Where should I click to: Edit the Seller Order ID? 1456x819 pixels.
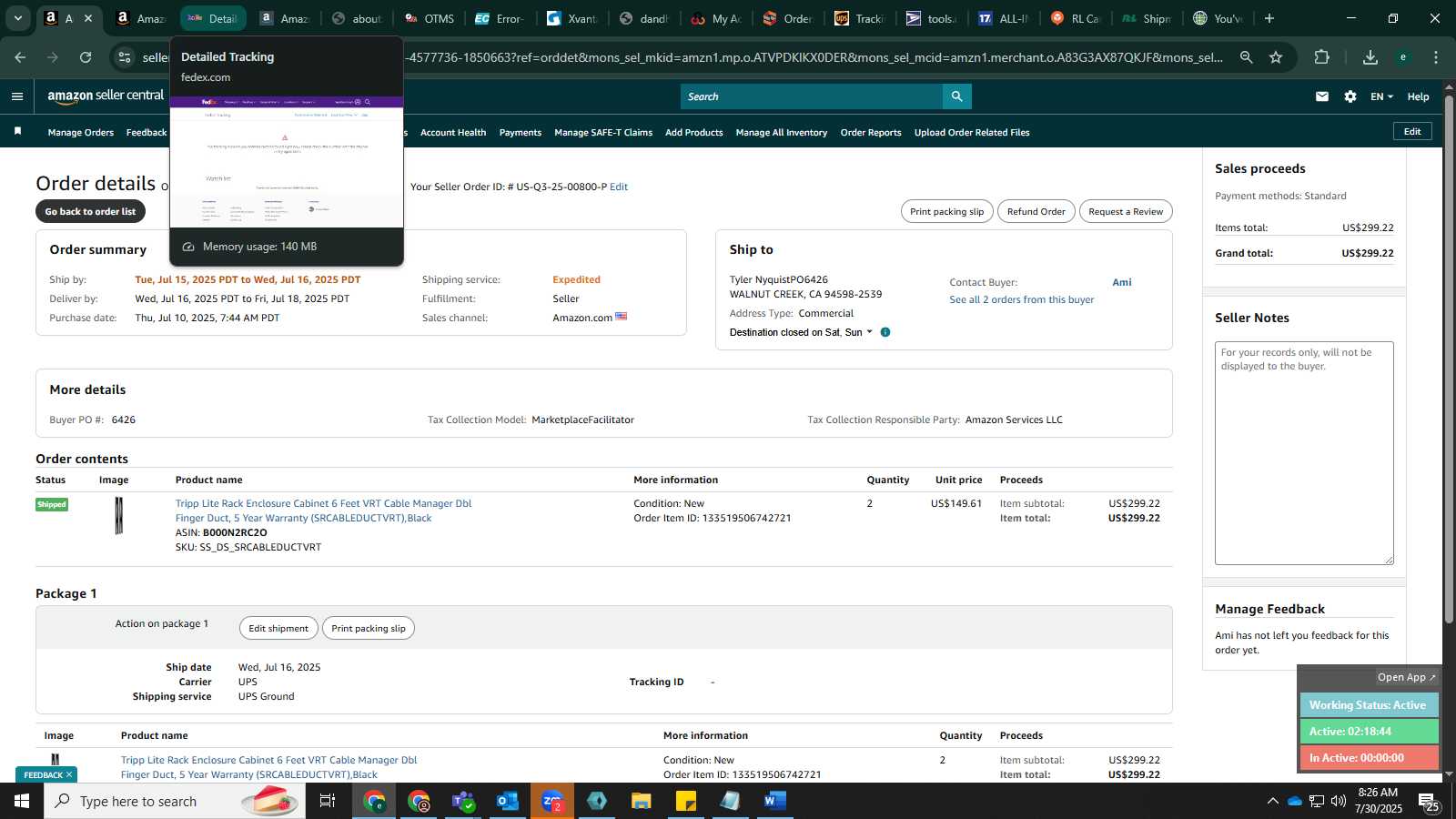(619, 187)
